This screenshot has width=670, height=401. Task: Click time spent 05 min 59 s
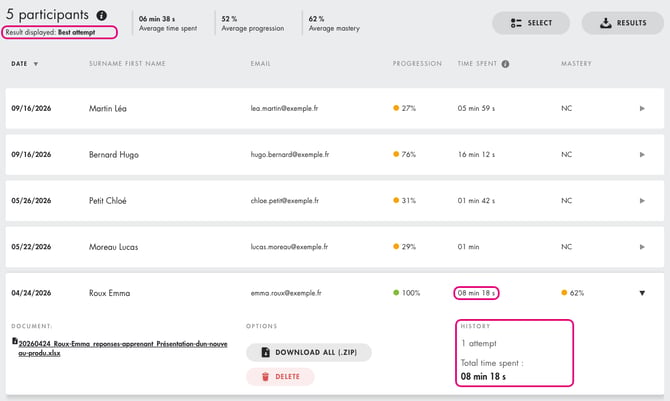[x=476, y=109]
